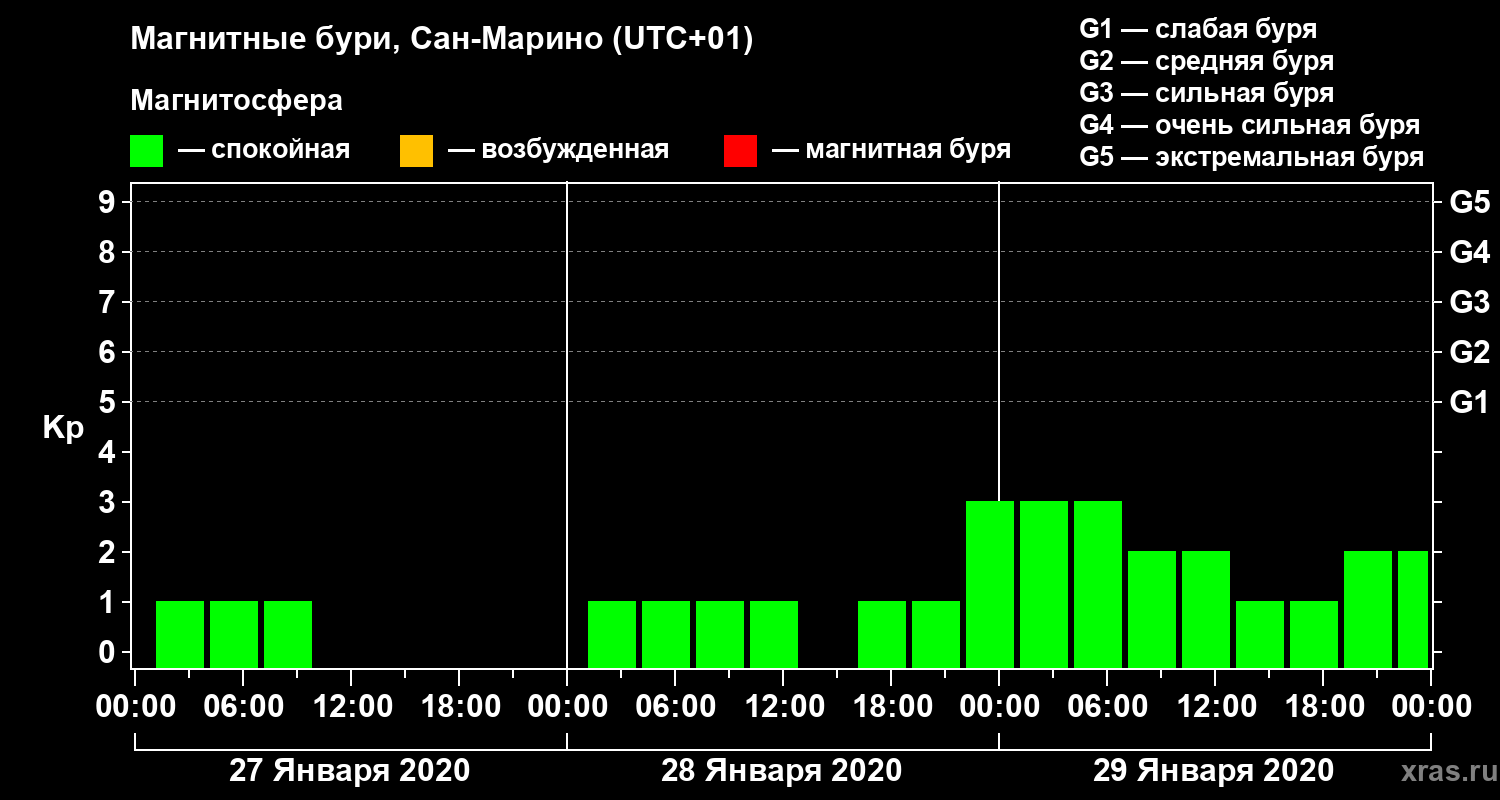
Task: Click the '18:00' time label of 27 Января
Action: (459, 707)
